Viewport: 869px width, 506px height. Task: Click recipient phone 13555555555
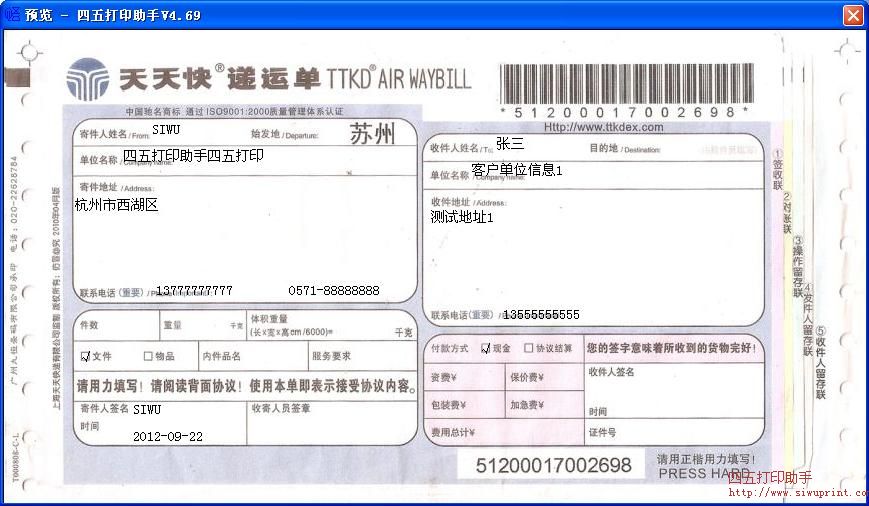[x=541, y=315]
